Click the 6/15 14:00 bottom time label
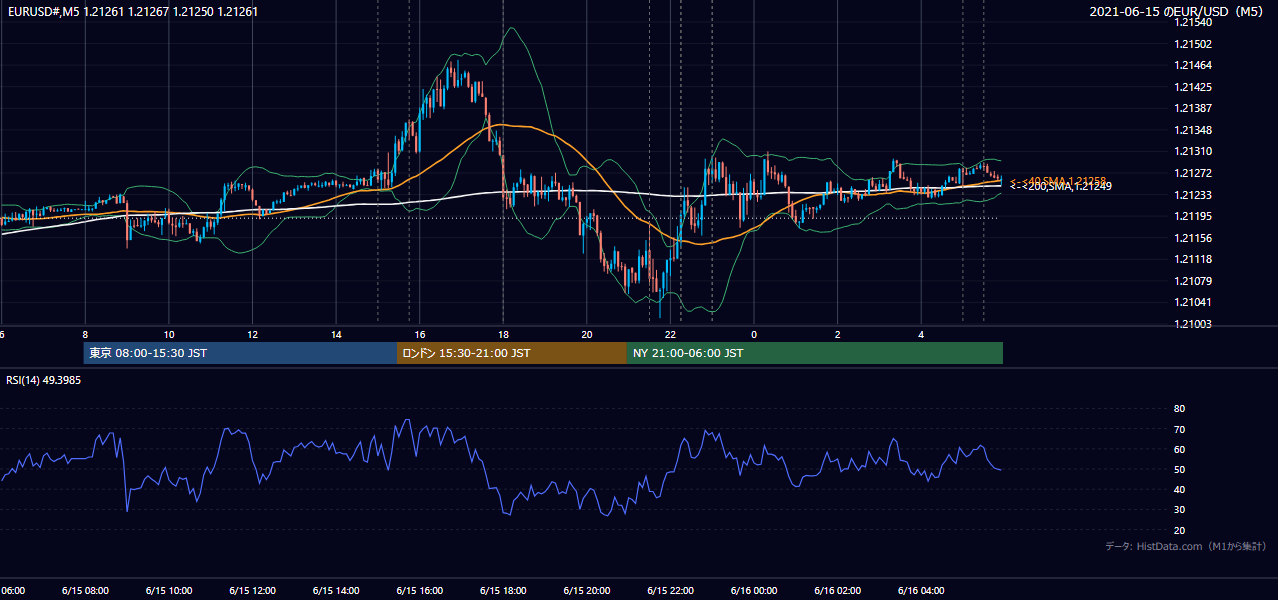The image size is (1278, 600). coord(336,590)
